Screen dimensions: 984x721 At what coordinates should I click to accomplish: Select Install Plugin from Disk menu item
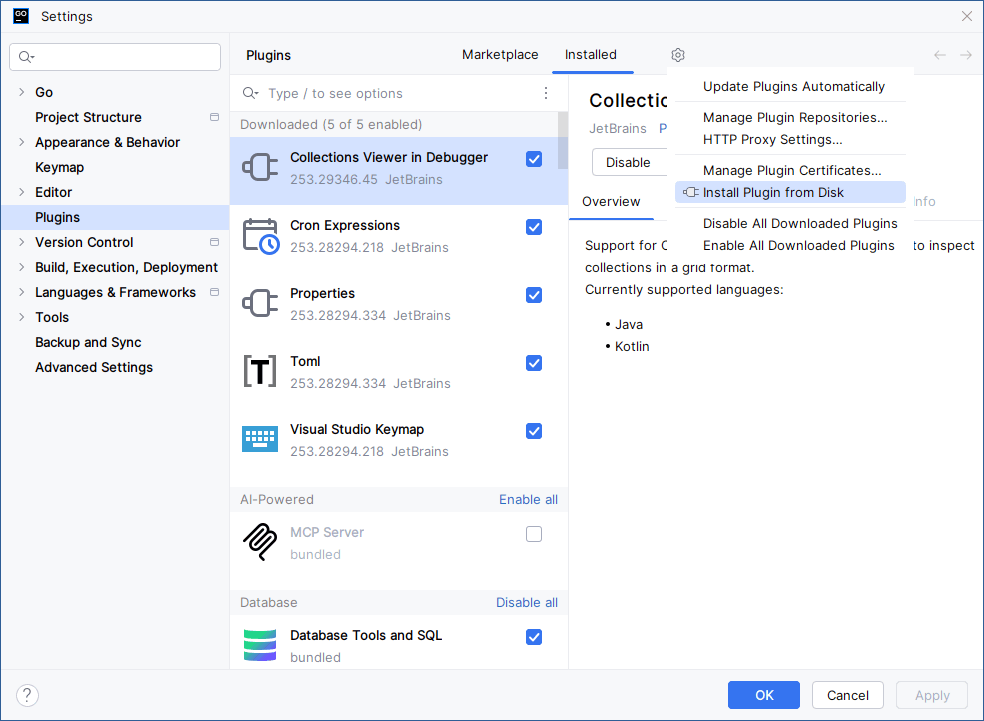point(773,192)
